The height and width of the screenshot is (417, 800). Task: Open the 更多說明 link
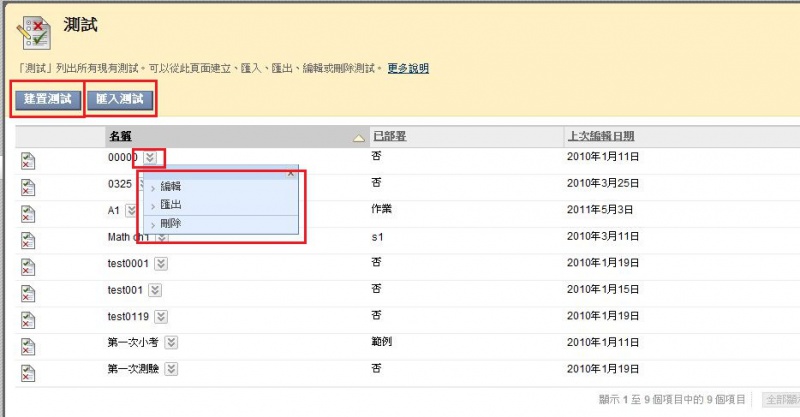(x=408, y=68)
